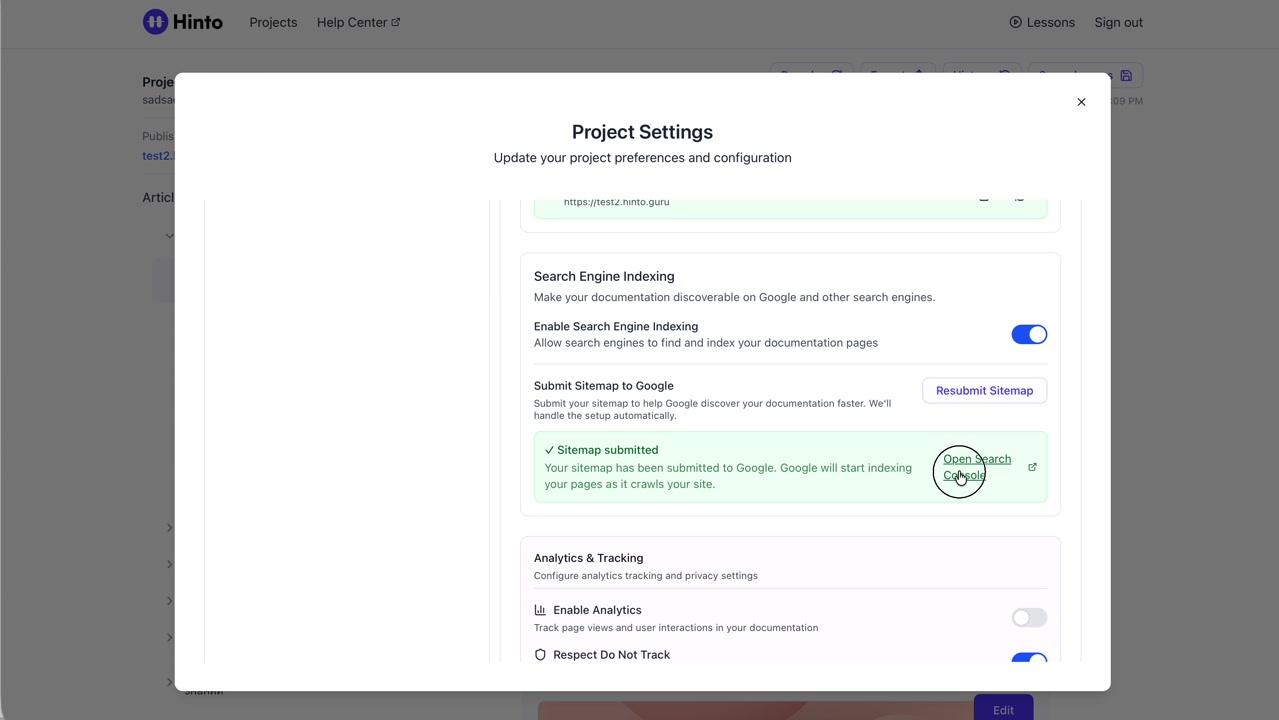
Task: Turn on the Enable Analytics toggle
Action: 1028,618
